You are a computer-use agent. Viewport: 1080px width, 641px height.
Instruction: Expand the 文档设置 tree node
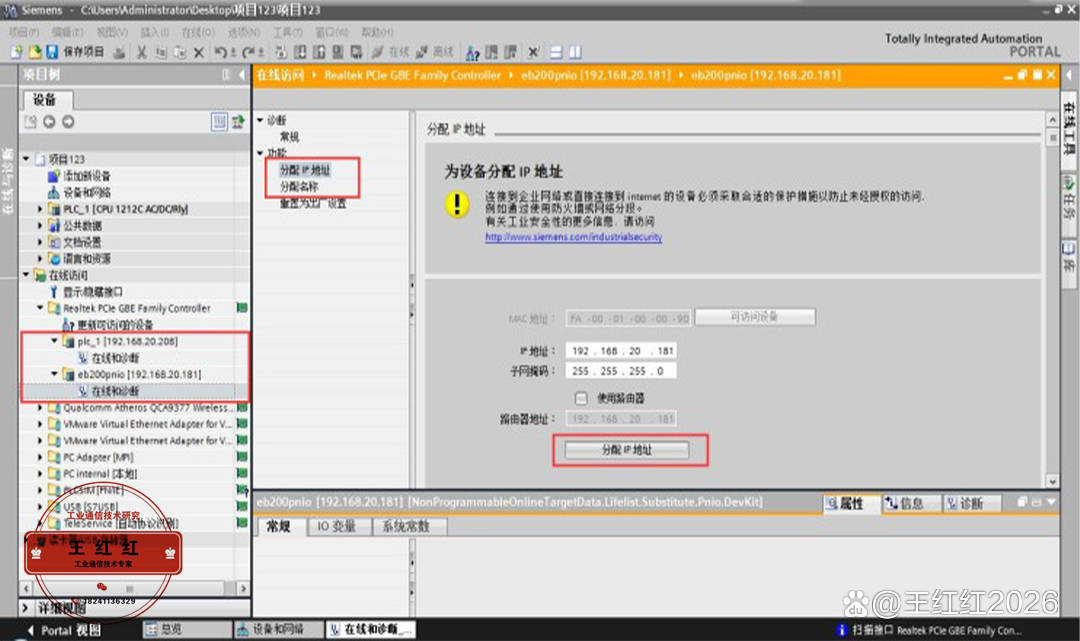pos(40,242)
